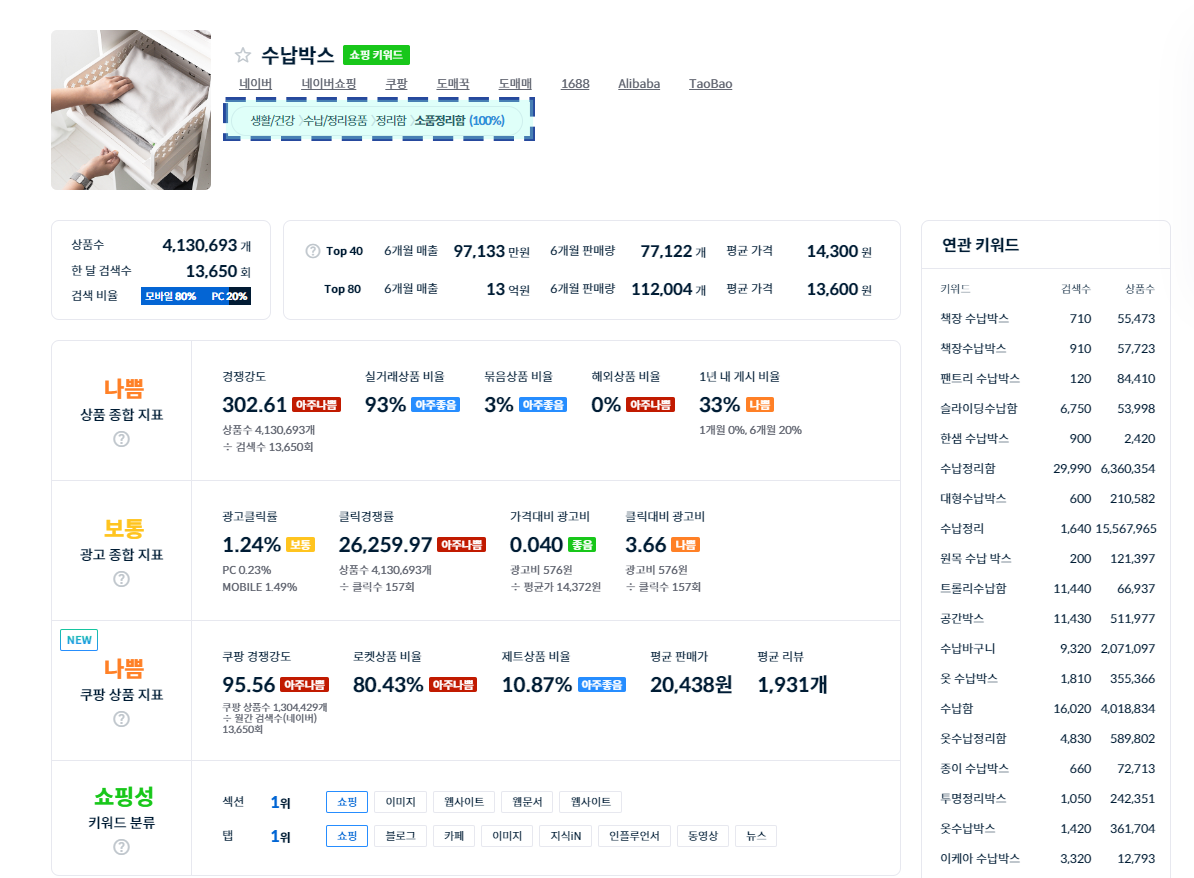Viewport: 1194px width, 878px height.
Task: Click the NEW badge on 쿠팡 section
Action: tap(79, 640)
